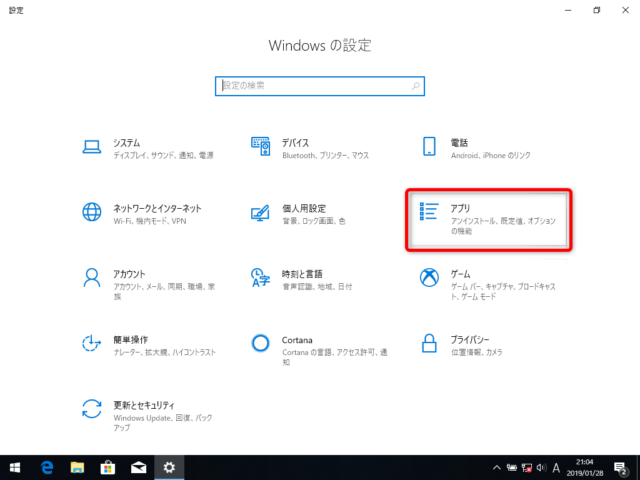The image size is (640, 480).
Task: Select the globe icon for ネットワークとインターネット
Action: click(x=92, y=212)
